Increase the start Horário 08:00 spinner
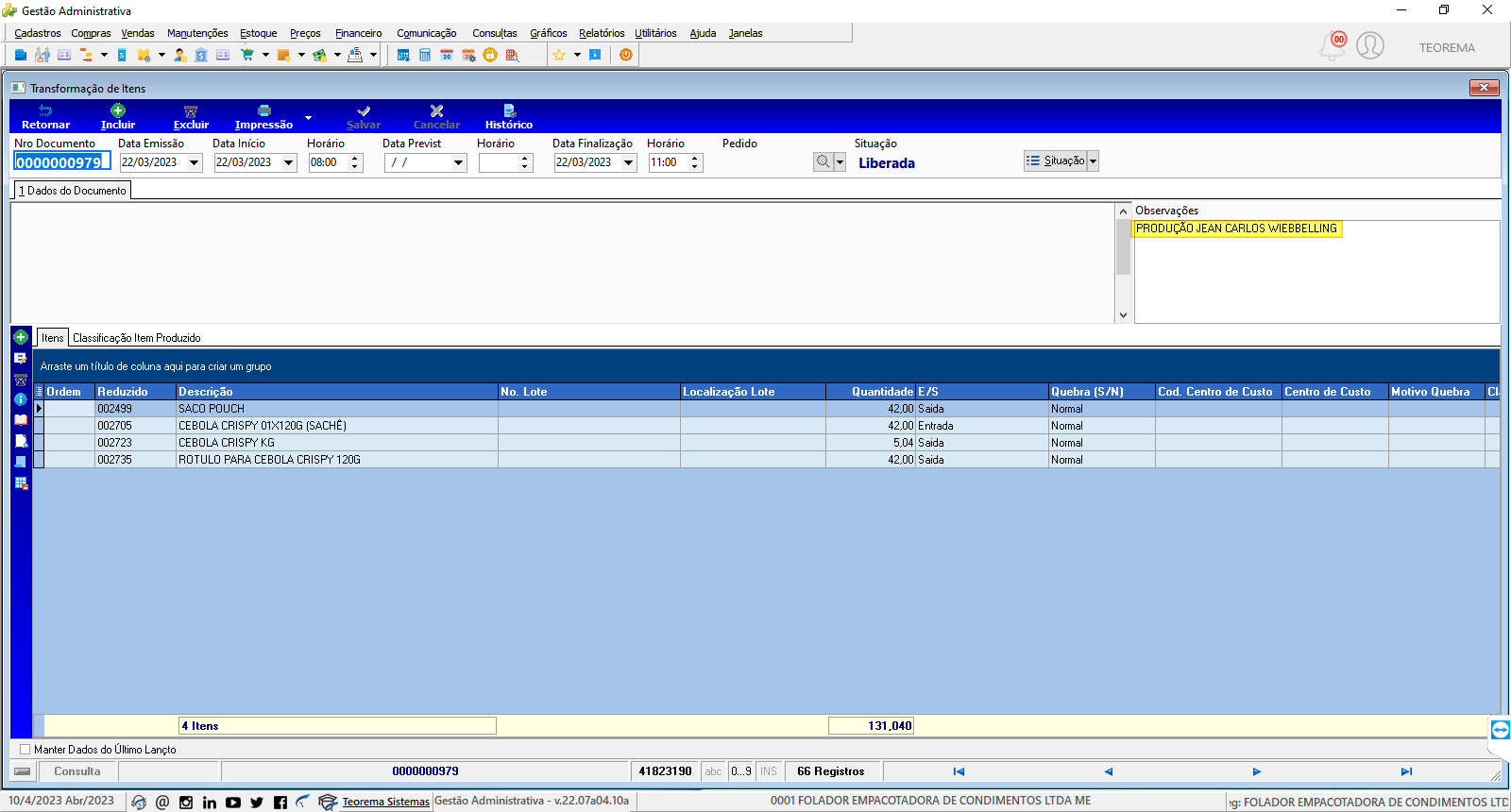1511x812 pixels. pos(355,158)
